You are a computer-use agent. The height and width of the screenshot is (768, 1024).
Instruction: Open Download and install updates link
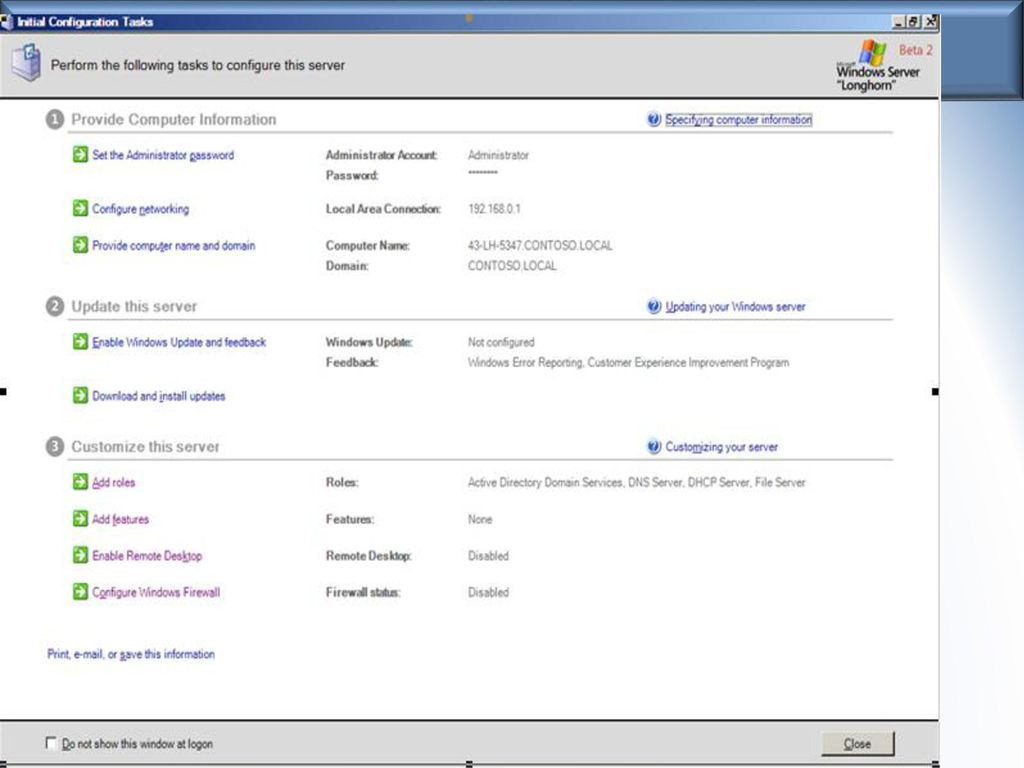pyautogui.click(x=159, y=396)
